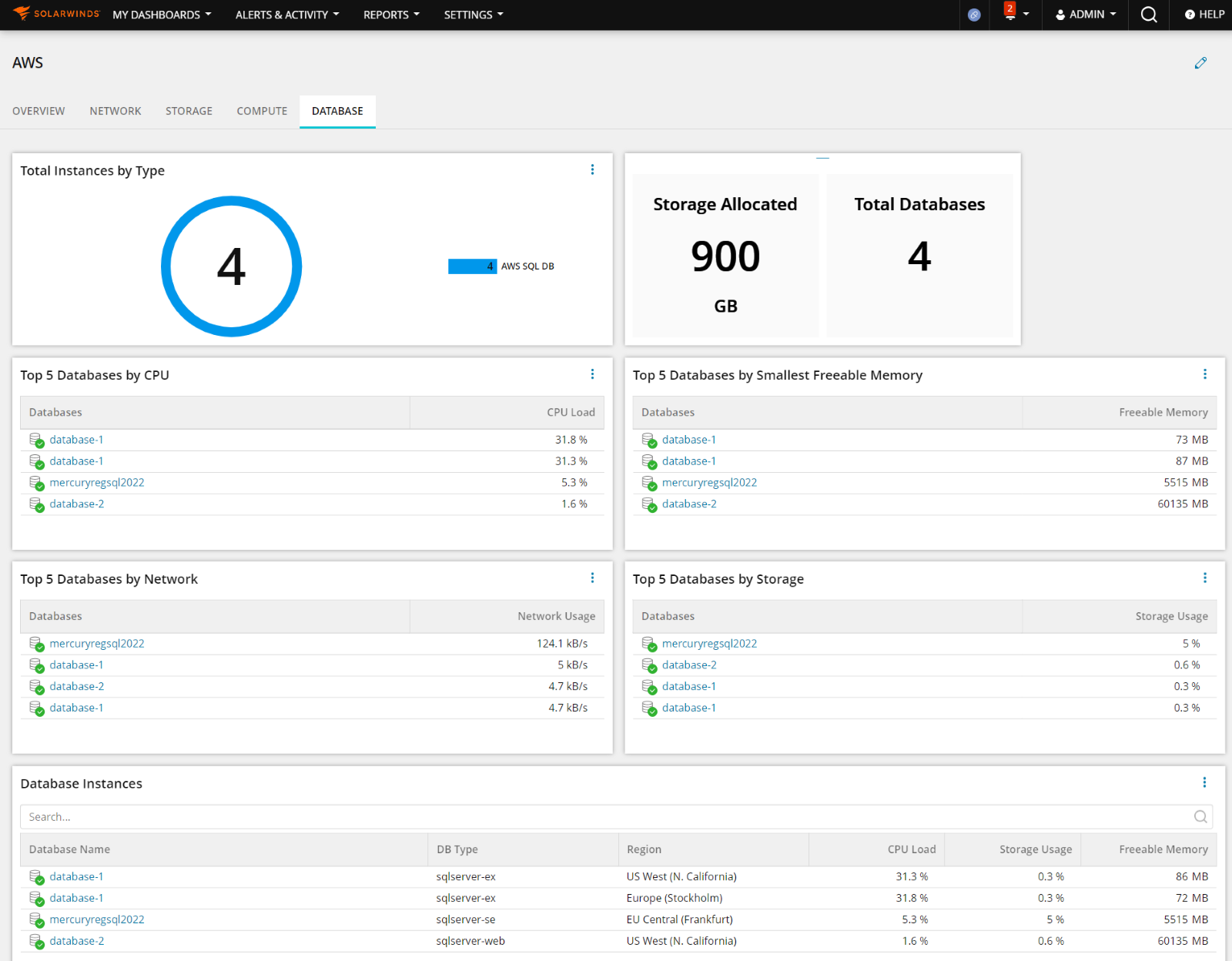Click the search icon in Database Instances

1200,817
